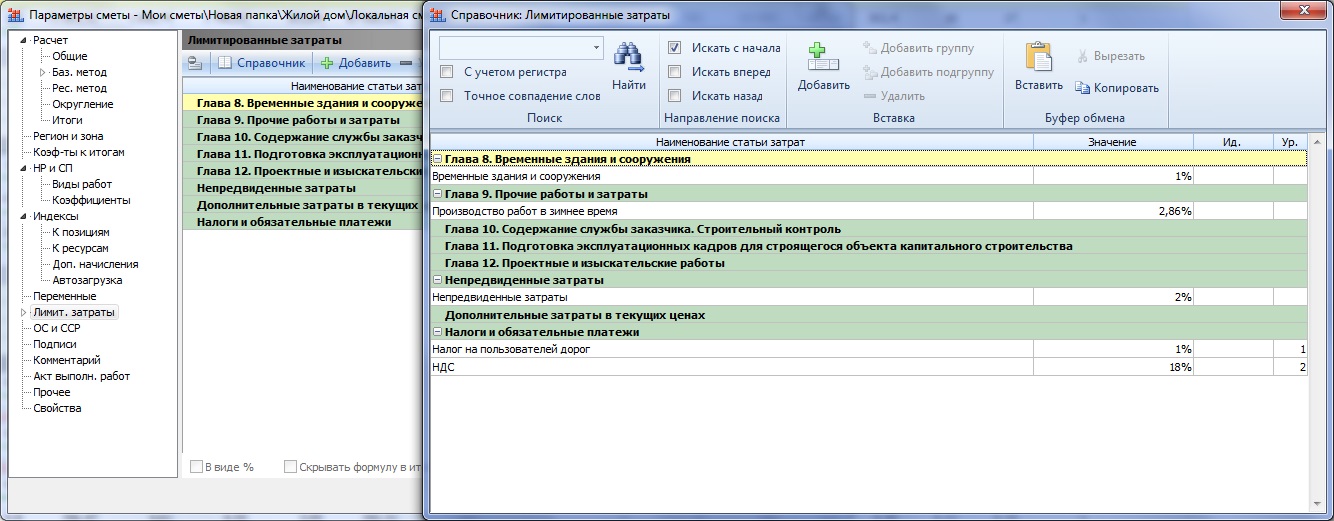Click the Значение column header
The width and height of the screenshot is (1334, 521).
pyautogui.click(x=1112, y=142)
